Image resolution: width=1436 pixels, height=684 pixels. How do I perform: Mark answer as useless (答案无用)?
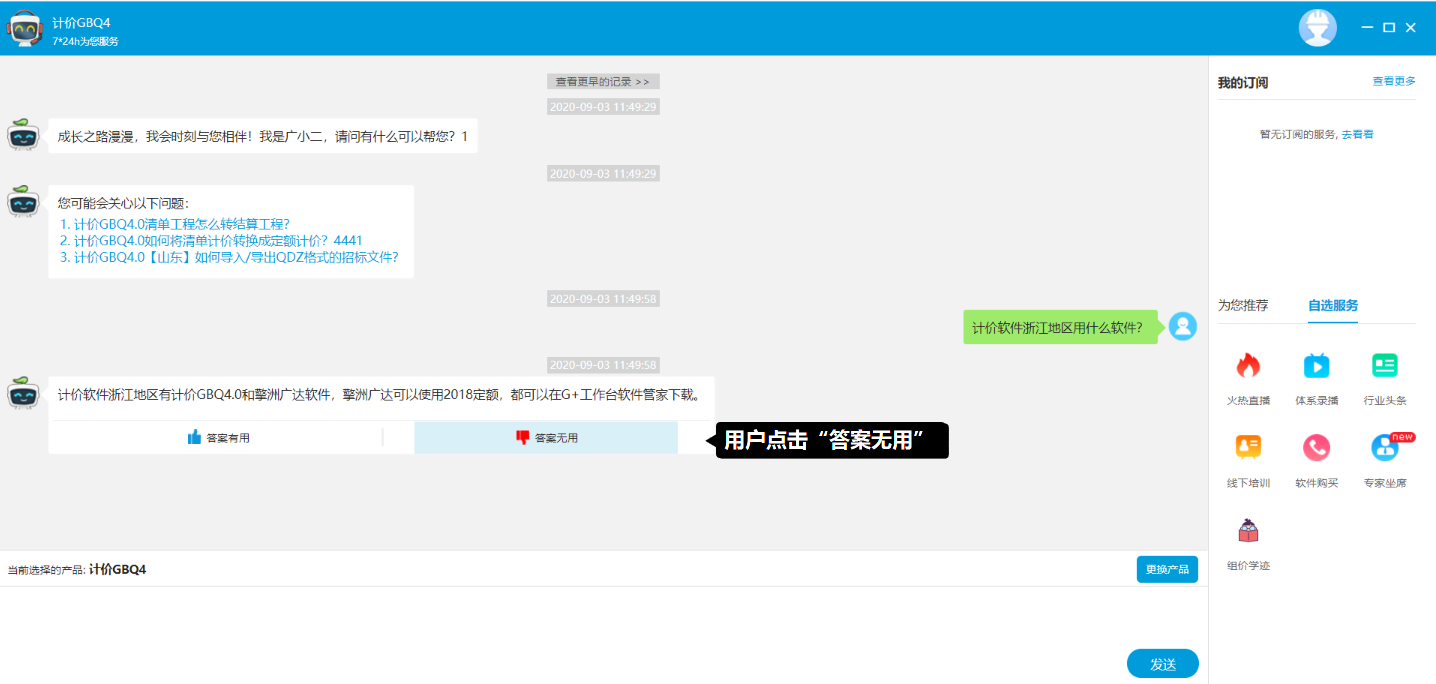point(546,438)
